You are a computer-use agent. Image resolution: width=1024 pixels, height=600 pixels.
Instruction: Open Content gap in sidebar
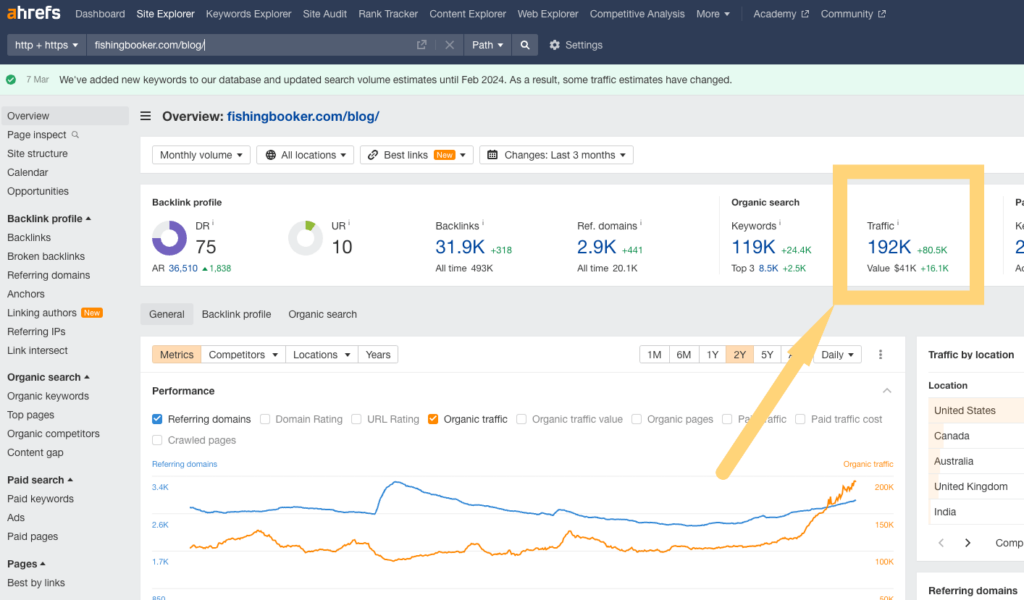(x=35, y=452)
